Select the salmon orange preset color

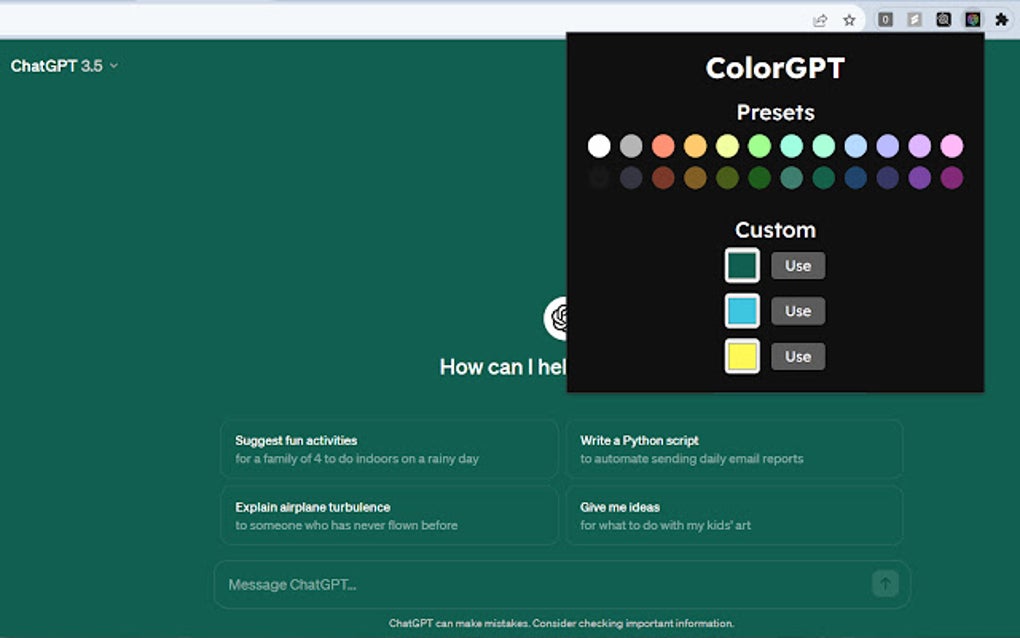tap(663, 146)
